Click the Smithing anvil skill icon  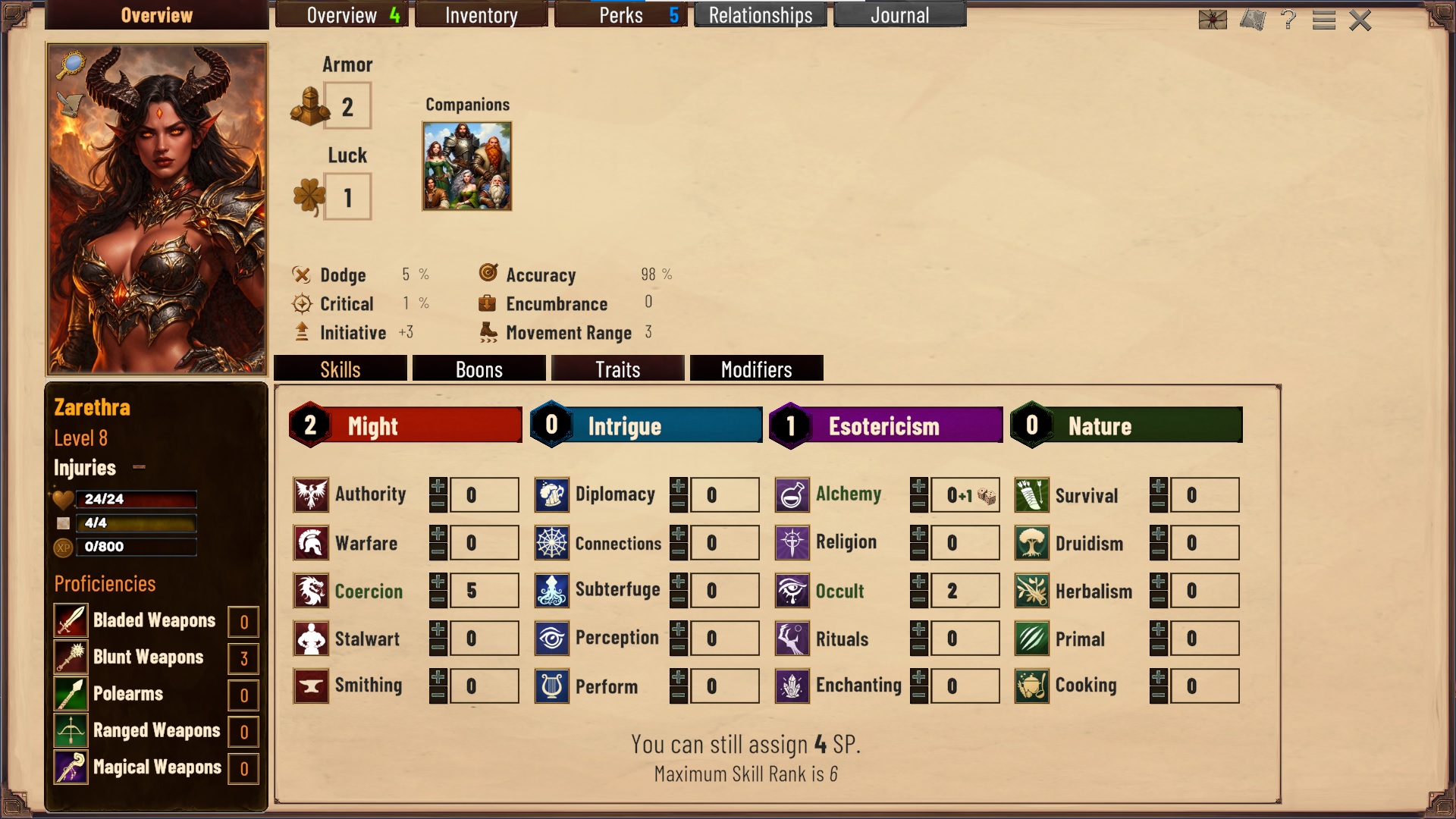311,686
